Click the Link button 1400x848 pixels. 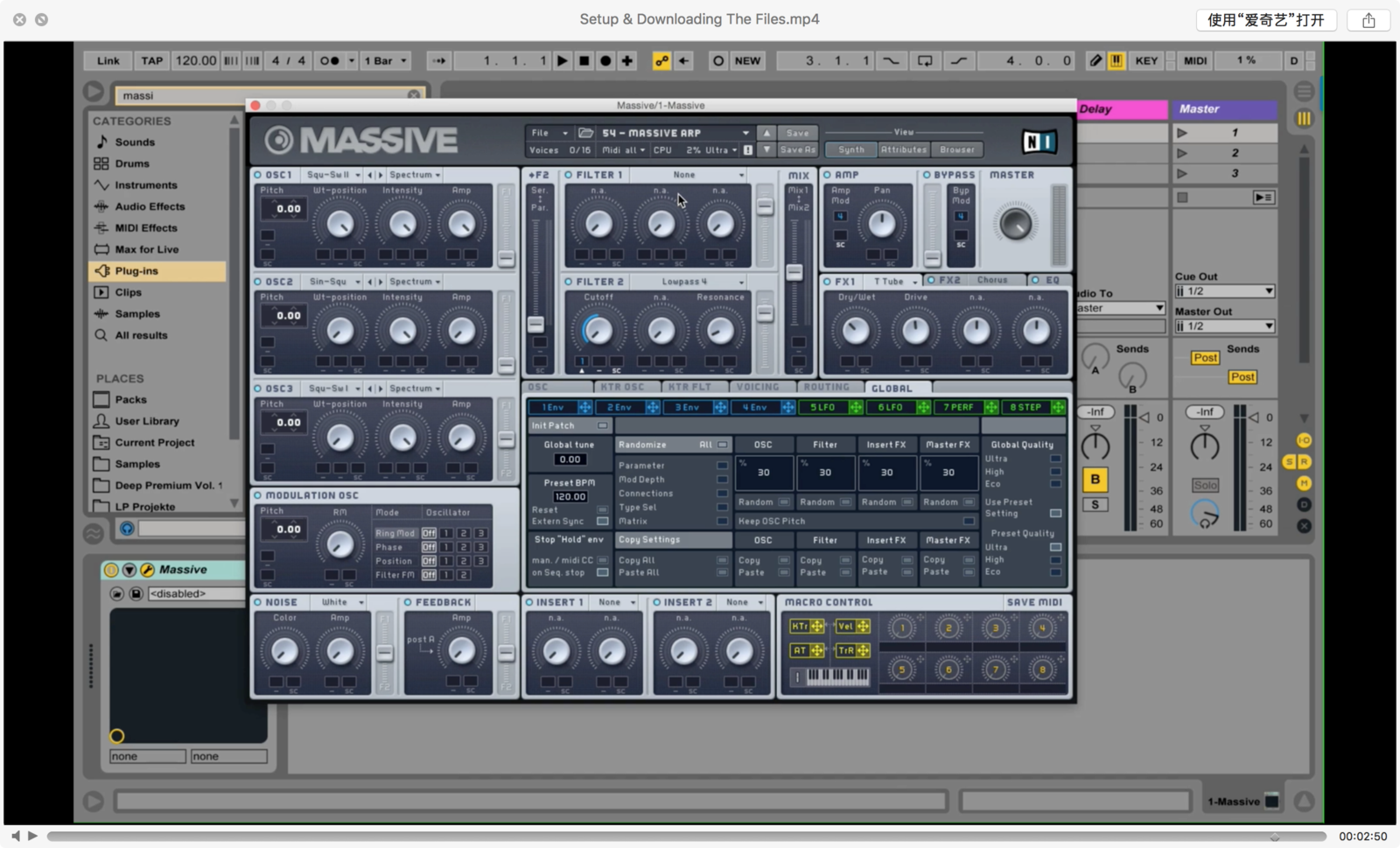[108, 60]
